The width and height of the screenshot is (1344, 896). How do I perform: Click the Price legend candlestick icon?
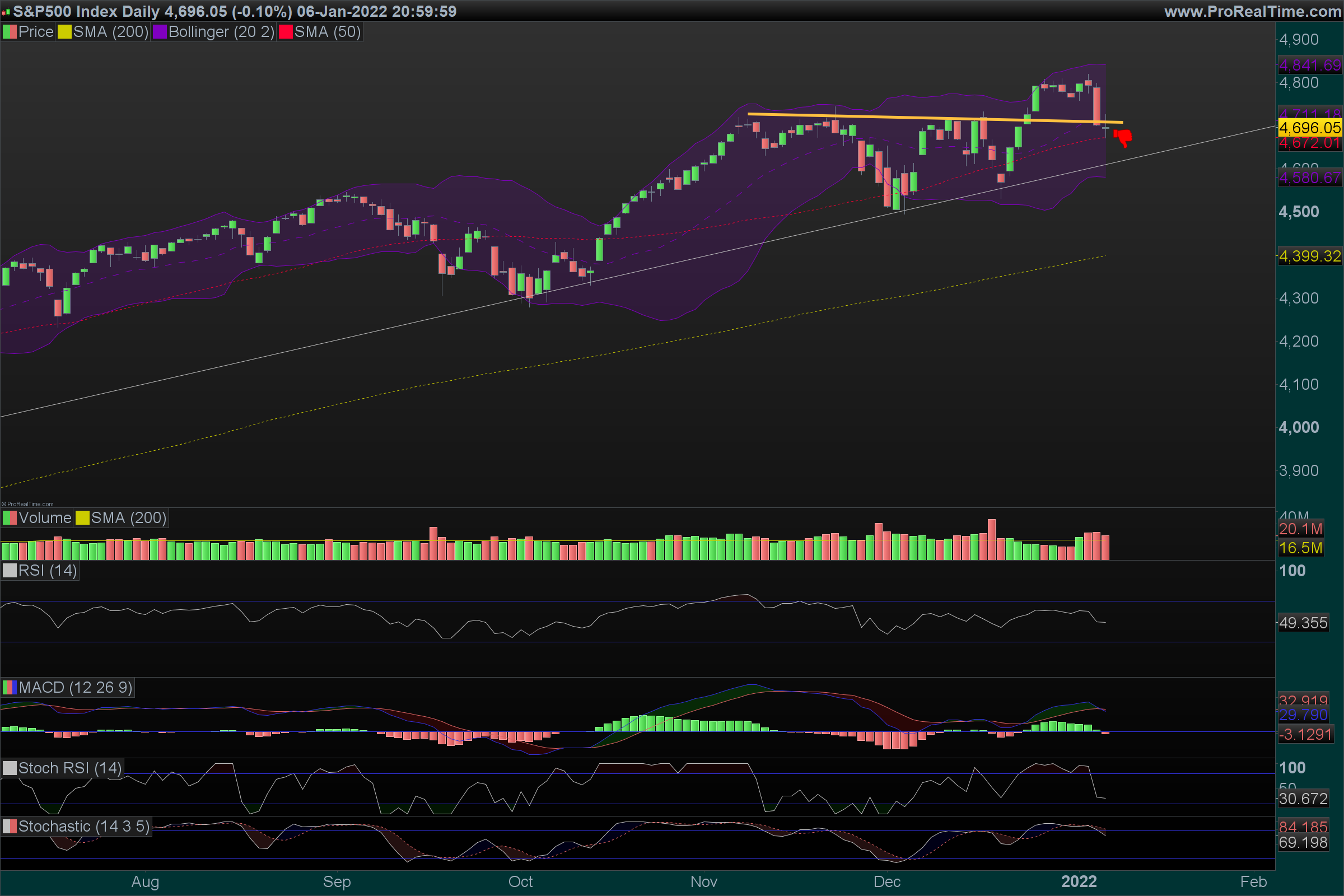(x=10, y=32)
